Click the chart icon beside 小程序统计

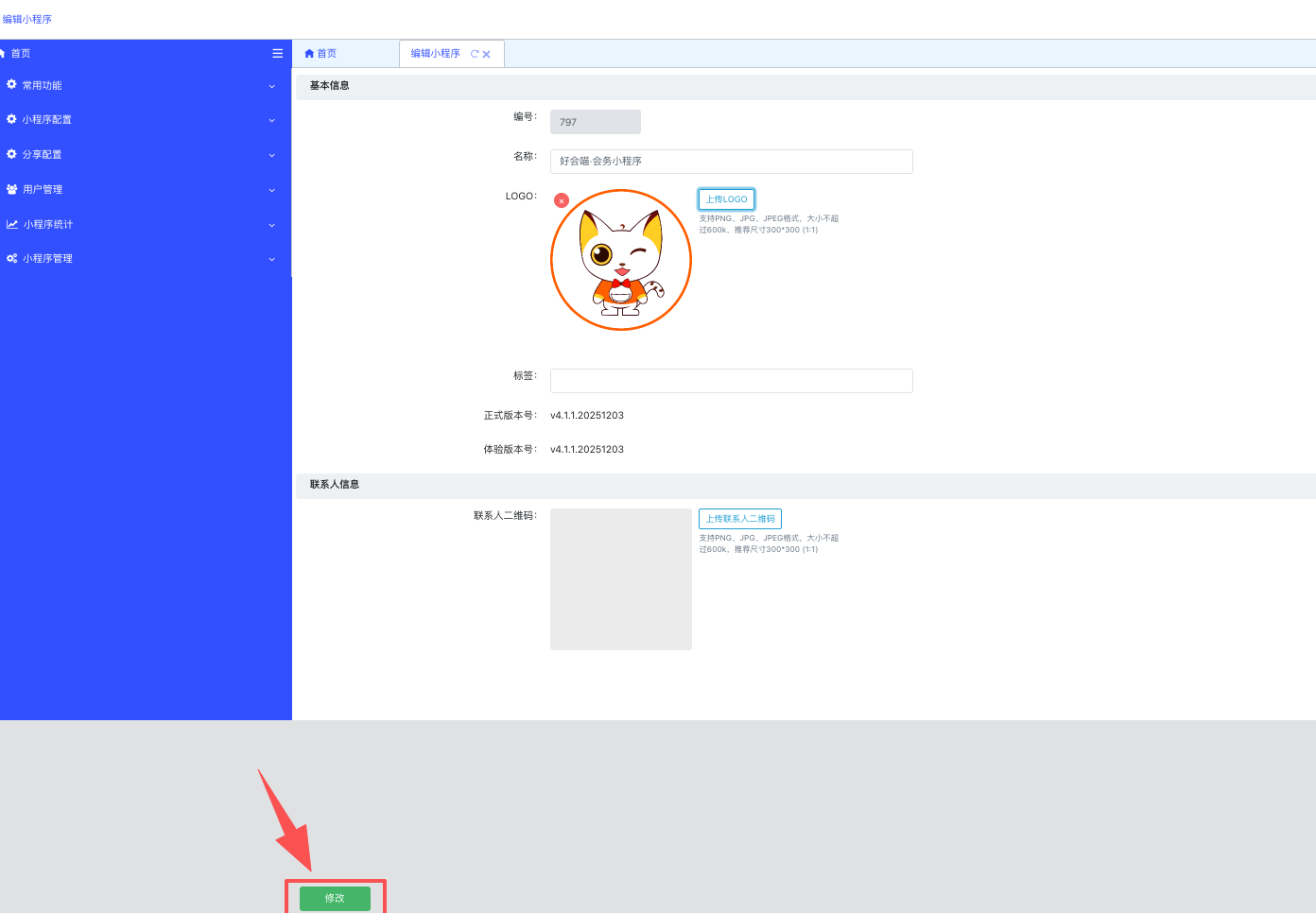pyautogui.click(x=11, y=224)
